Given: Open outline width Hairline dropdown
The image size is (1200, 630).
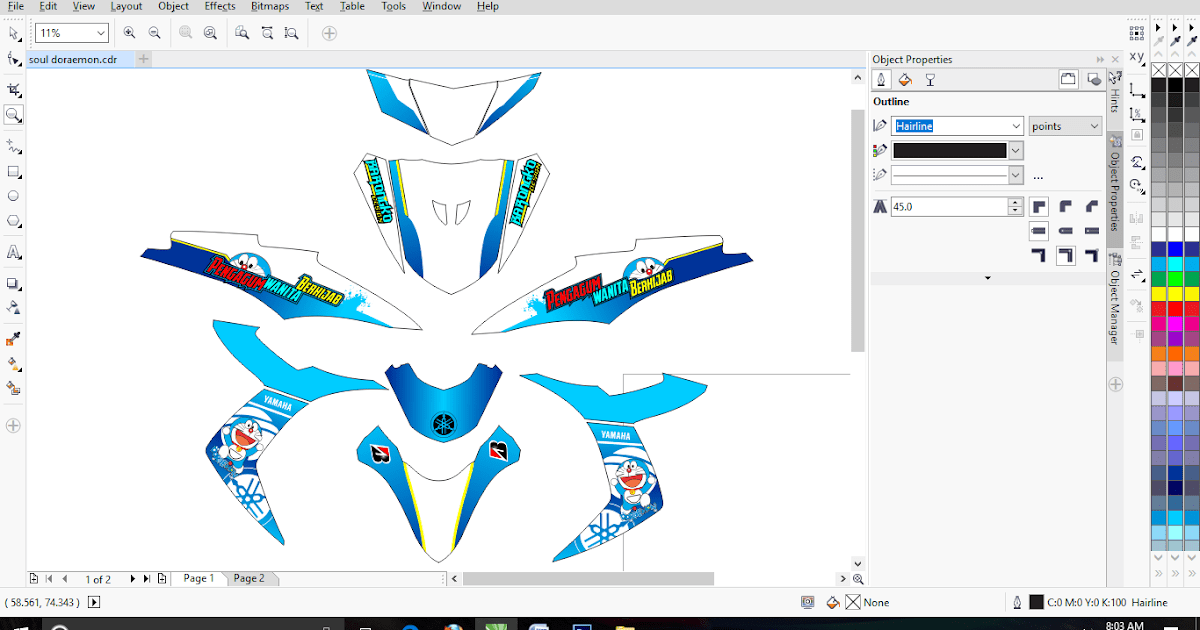Looking at the screenshot, I should point(1016,126).
